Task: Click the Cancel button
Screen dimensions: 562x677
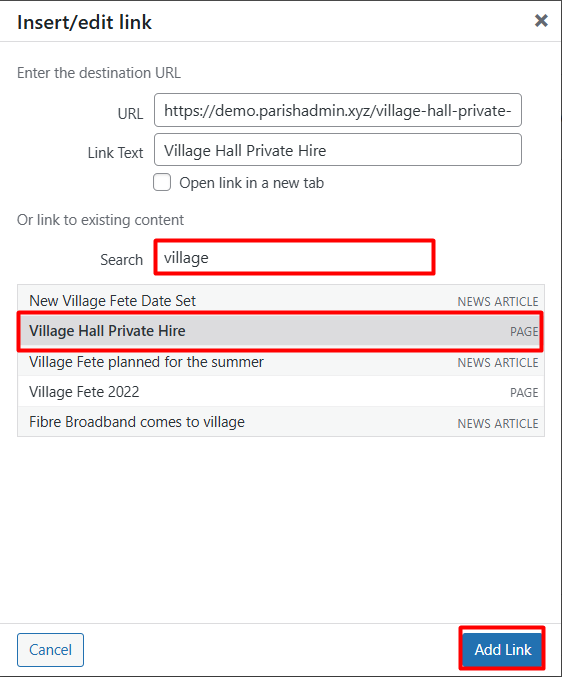Action: pos(51,649)
